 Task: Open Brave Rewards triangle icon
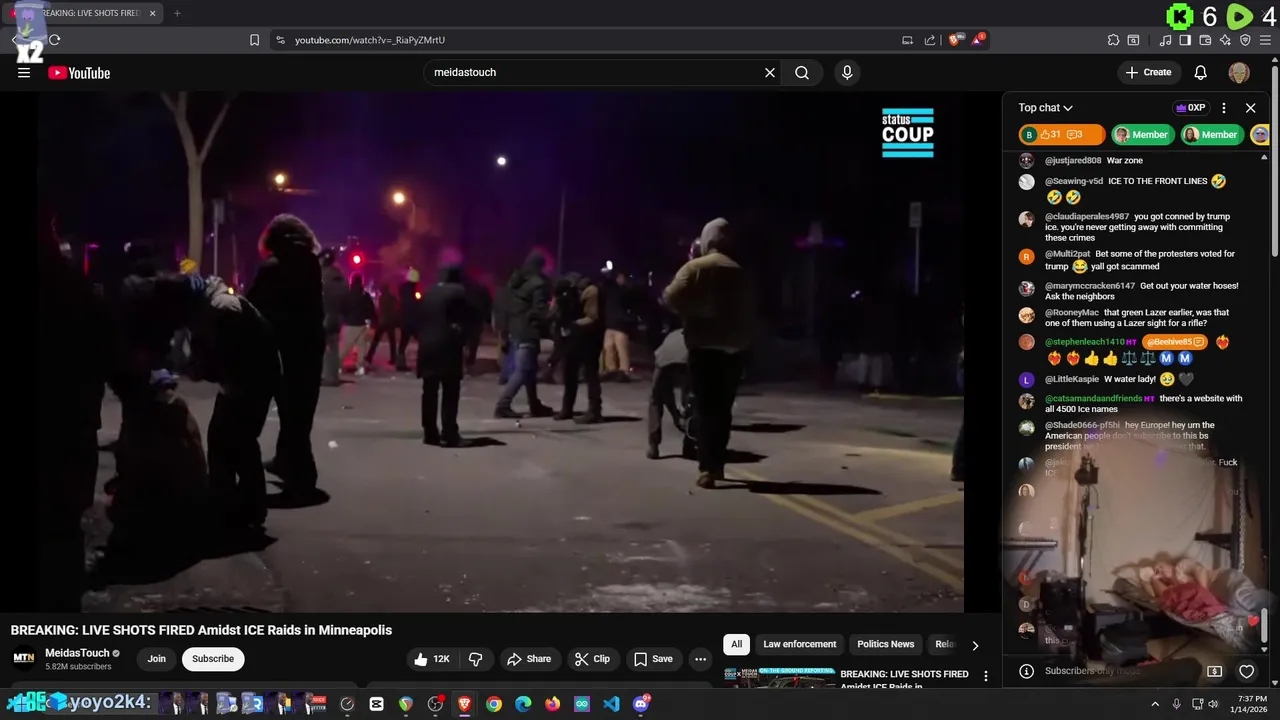click(x=978, y=40)
